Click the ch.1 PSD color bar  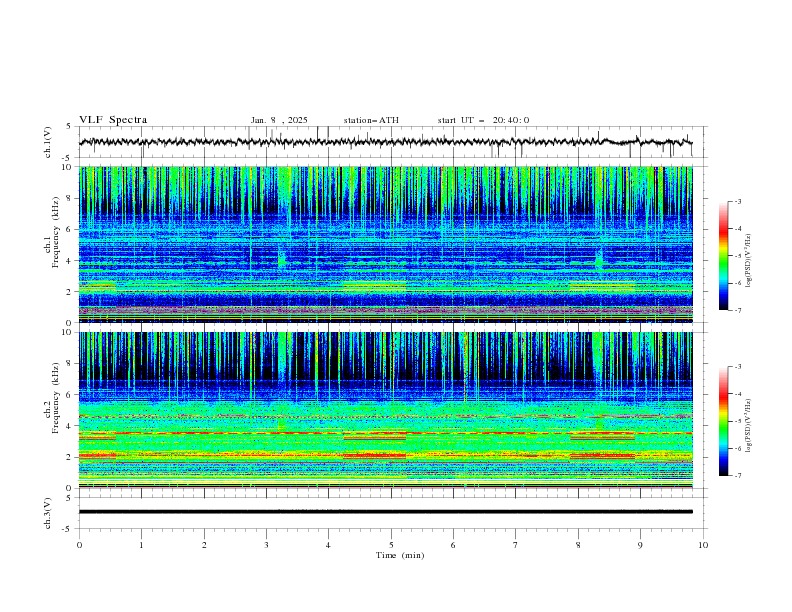[723, 256]
